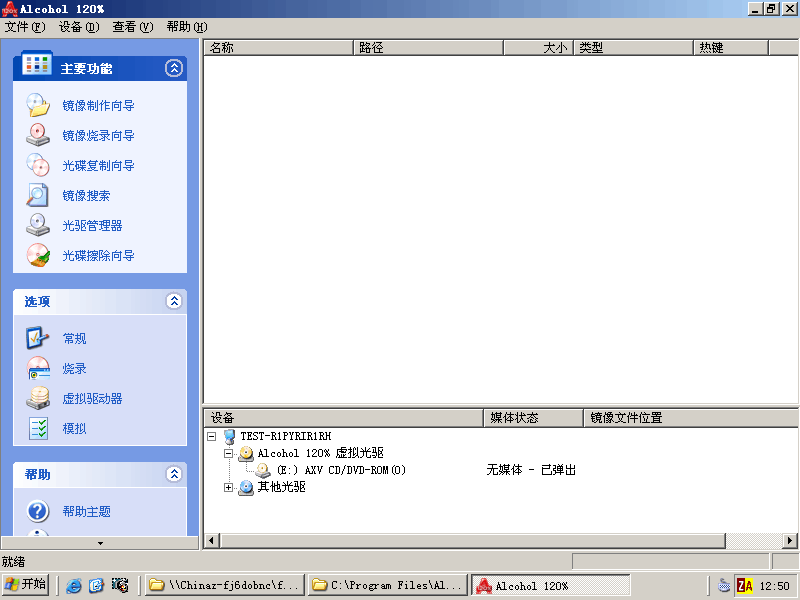Switch to C:\Program Files\Al... taskbar window
The image size is (800, 600).
click(x=388, y=585)
